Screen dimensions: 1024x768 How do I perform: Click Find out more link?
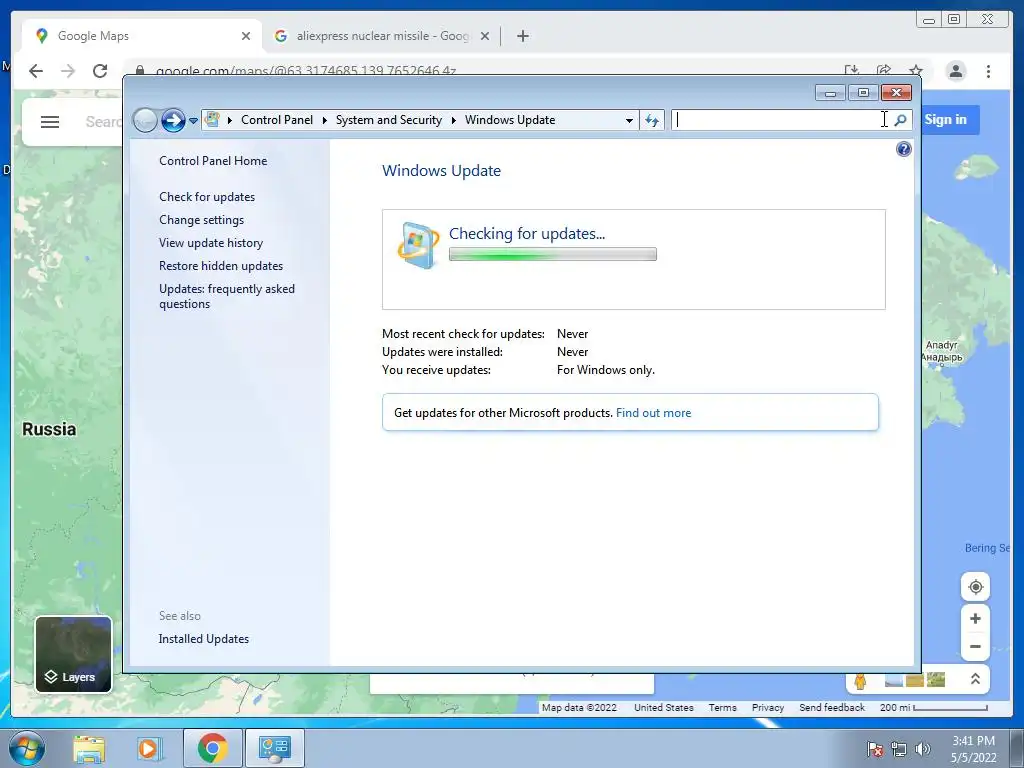point(653,413)
